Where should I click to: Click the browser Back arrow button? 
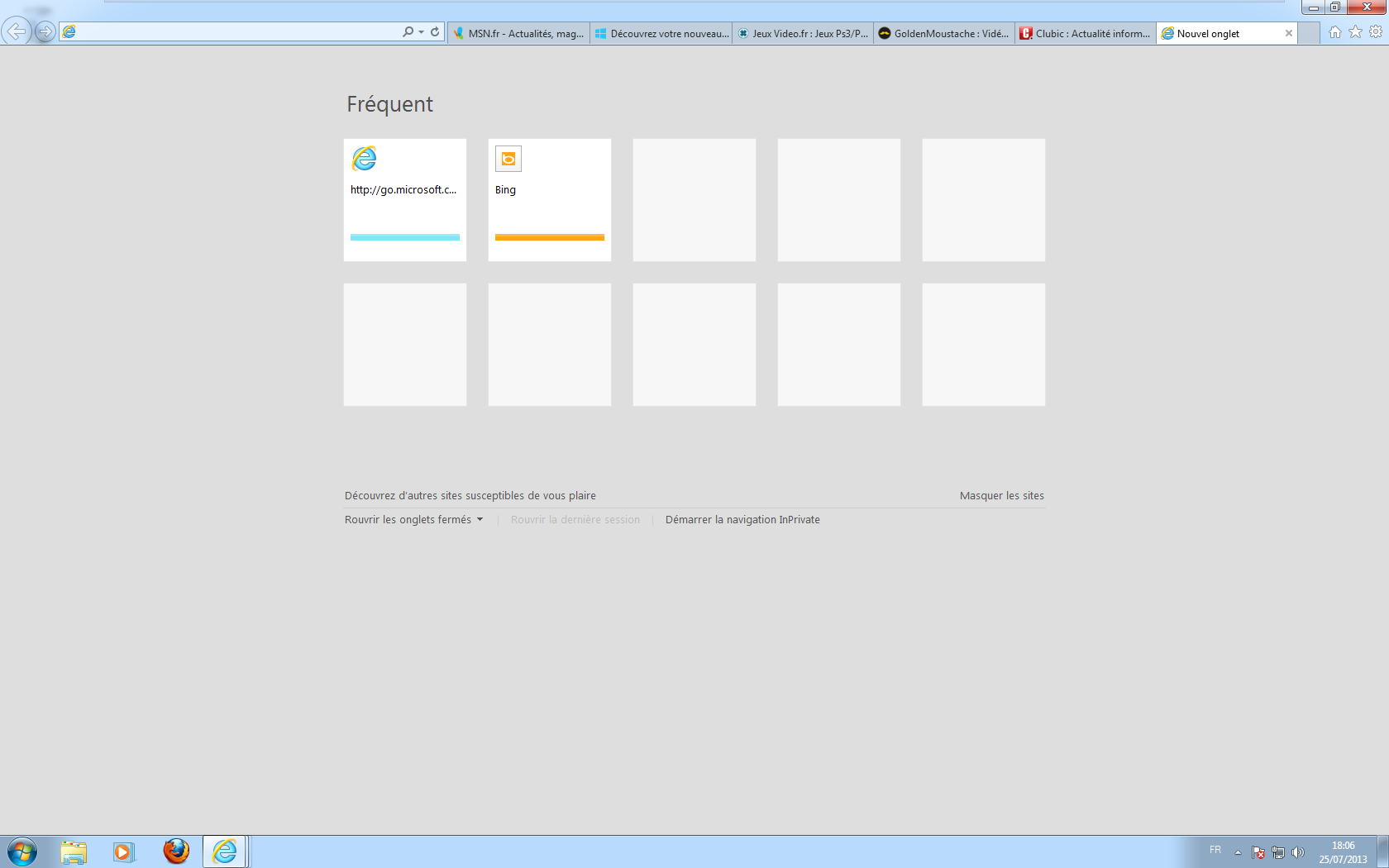16,31
